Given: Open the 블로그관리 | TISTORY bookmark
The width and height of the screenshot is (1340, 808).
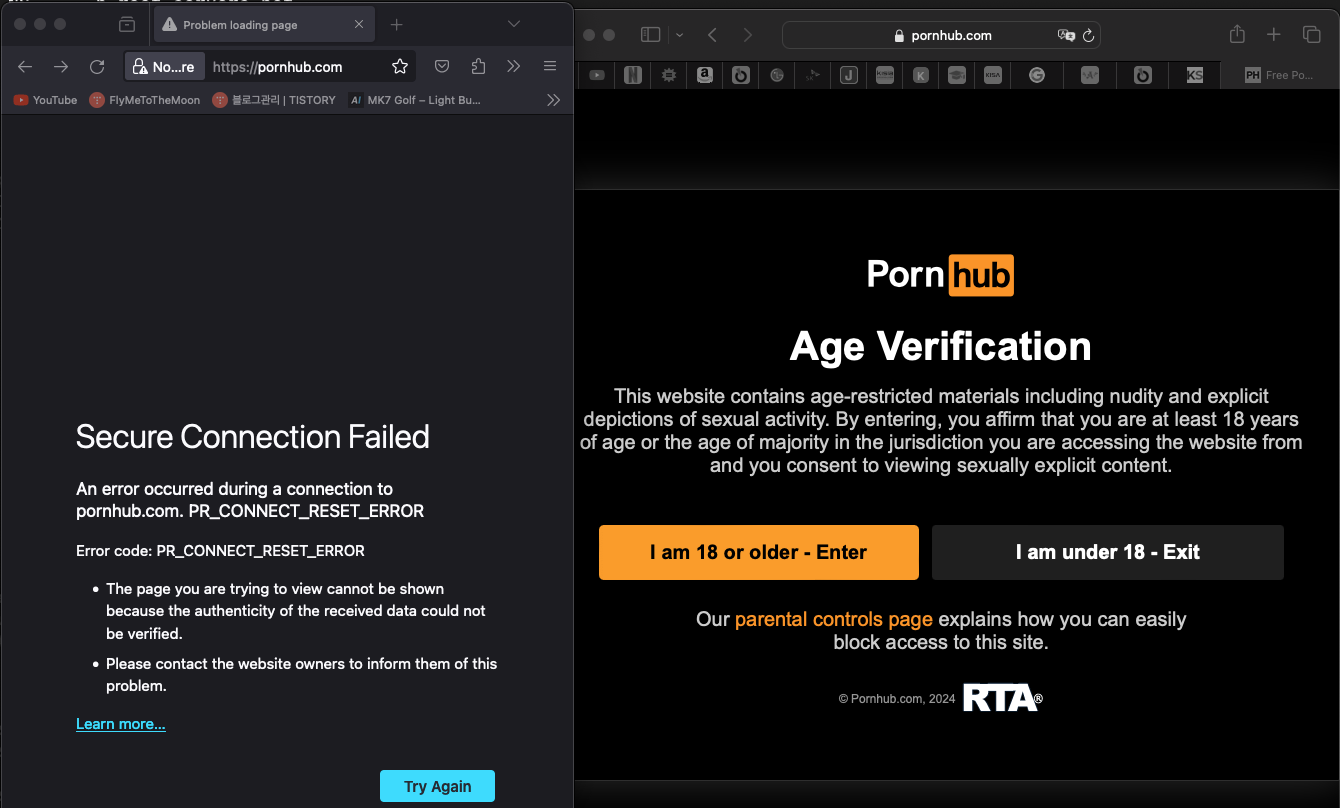Looking at the screenshot, I should point(275,100).
